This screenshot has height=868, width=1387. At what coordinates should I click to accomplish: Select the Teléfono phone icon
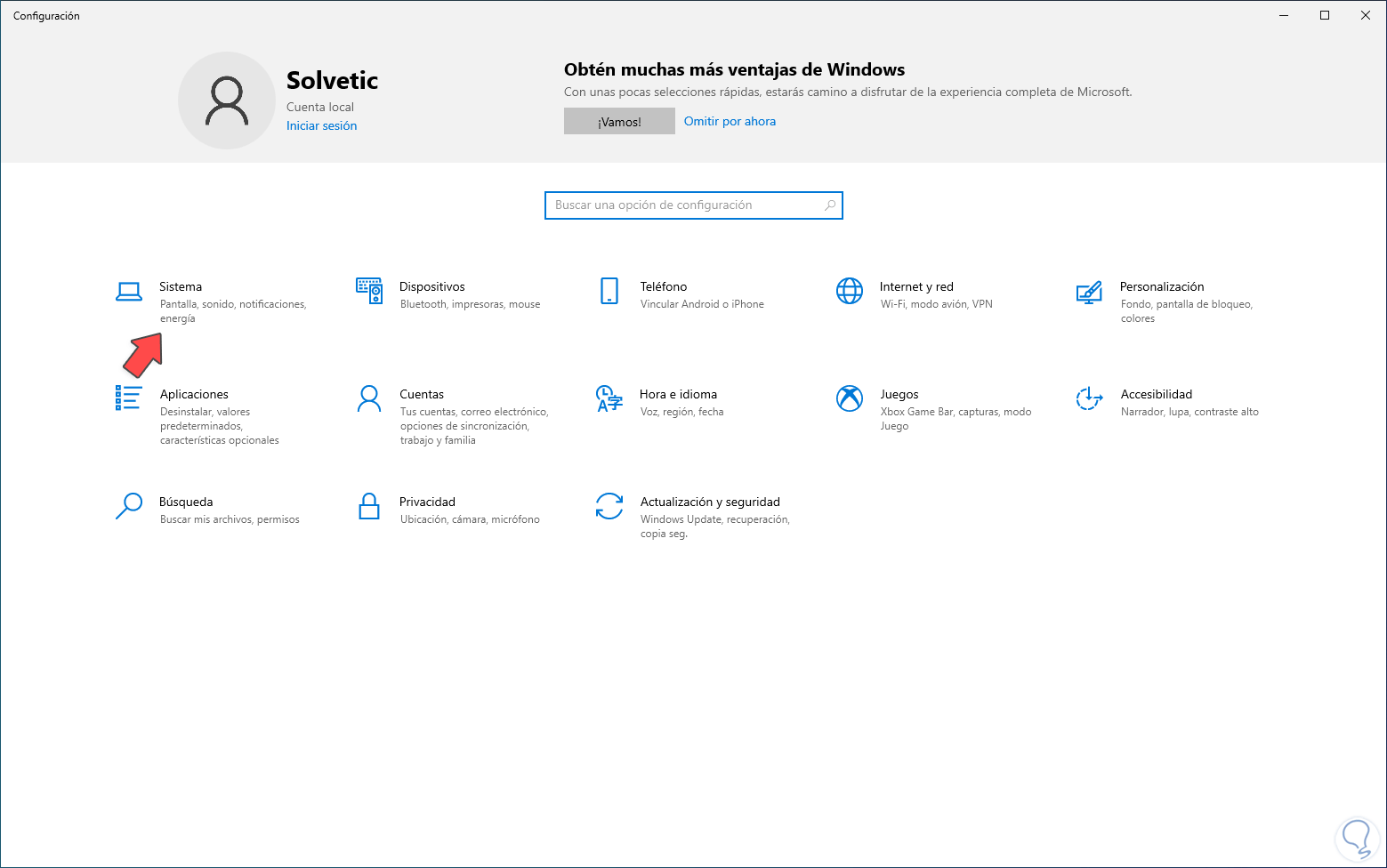tap(609, 291)
